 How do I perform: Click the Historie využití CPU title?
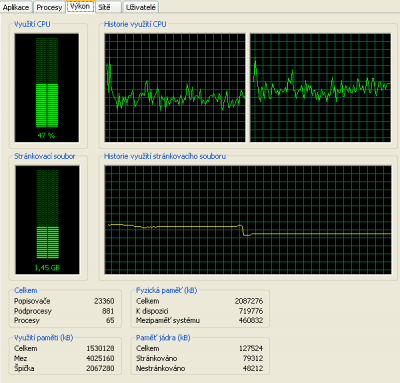(135, 24)
